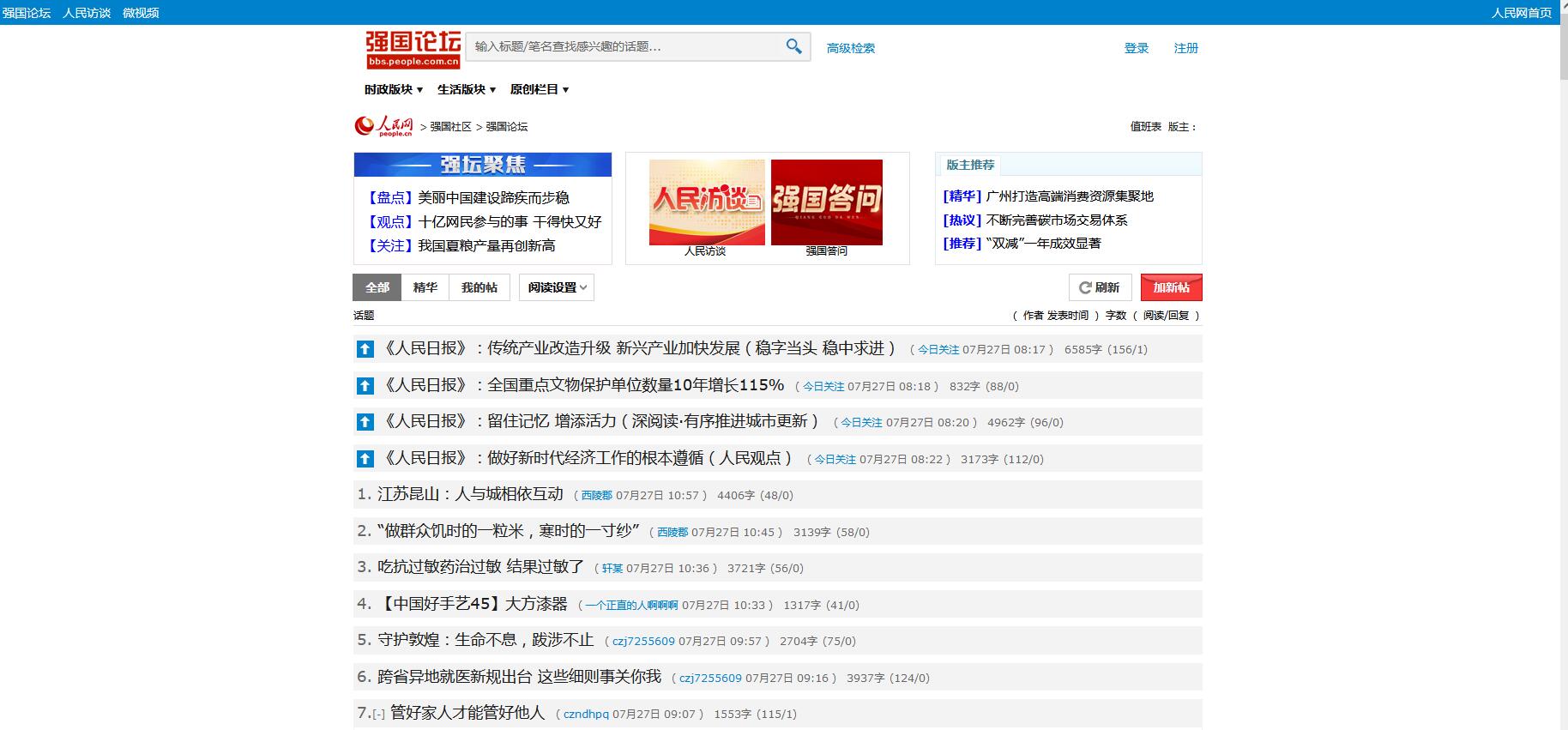This screenshot has height=730, width=1568.
Task: Click the 人民网 people.cn logo in breadcrumb
Action: [383, 126]
